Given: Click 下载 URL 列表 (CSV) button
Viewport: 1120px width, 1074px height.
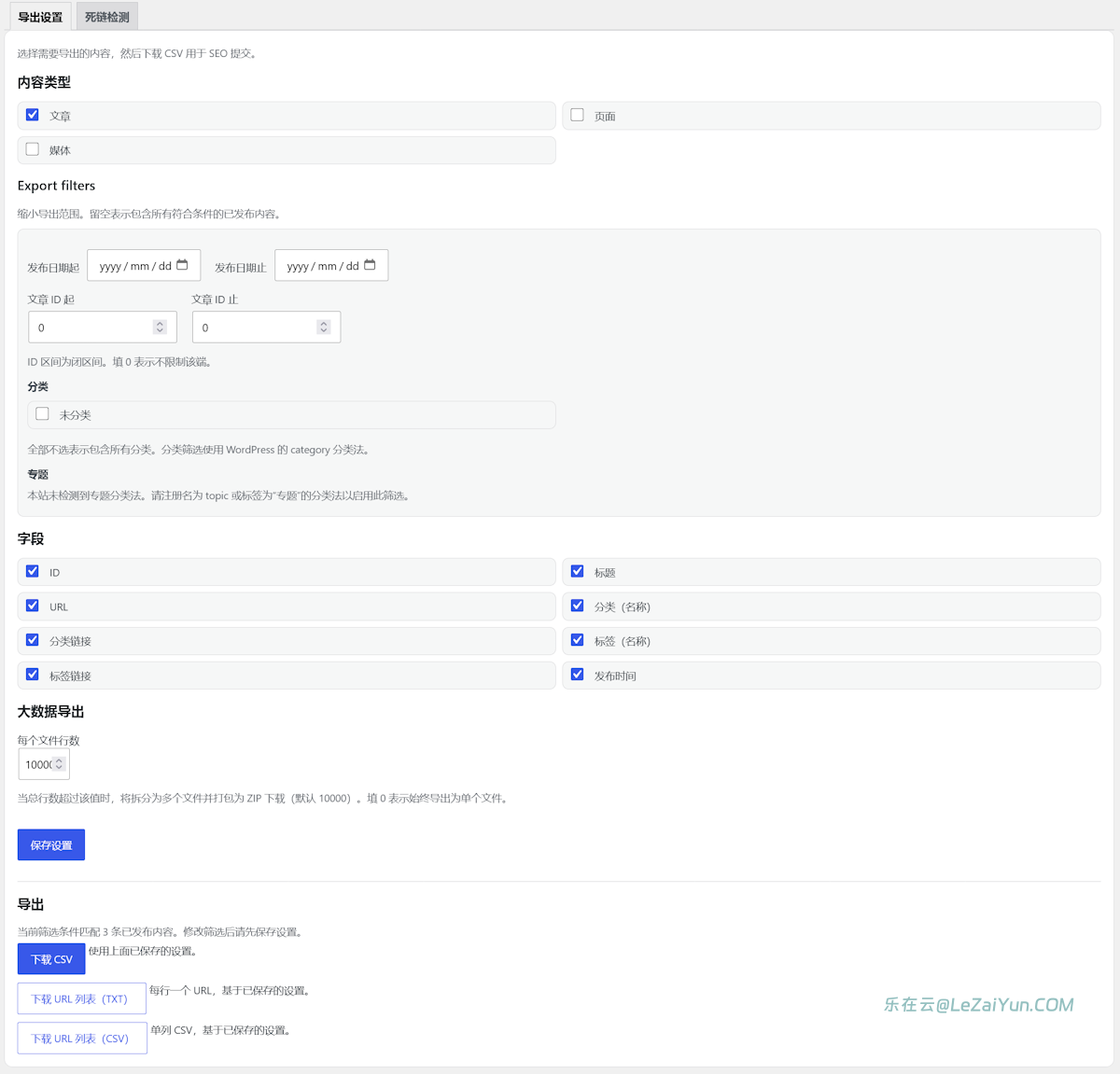Looking at the screenshot, I should (x=82, y=1039).
